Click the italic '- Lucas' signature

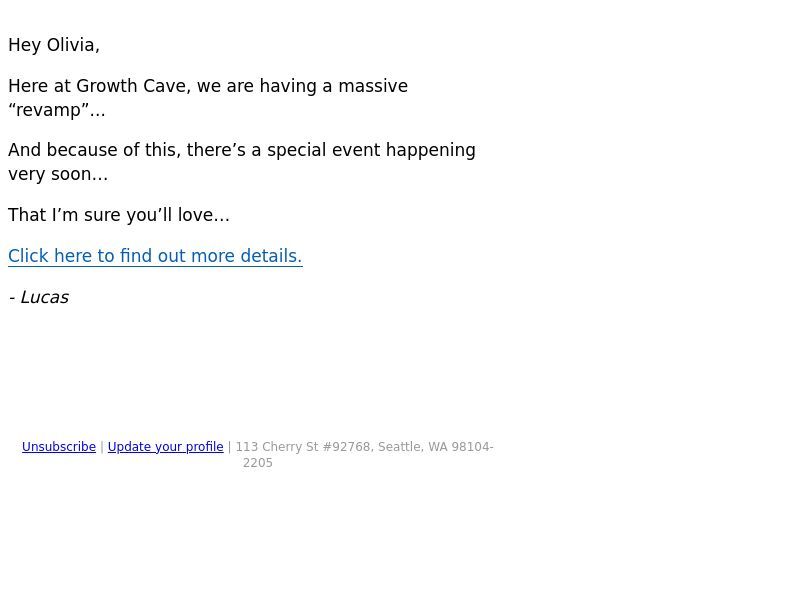[39, 297]
